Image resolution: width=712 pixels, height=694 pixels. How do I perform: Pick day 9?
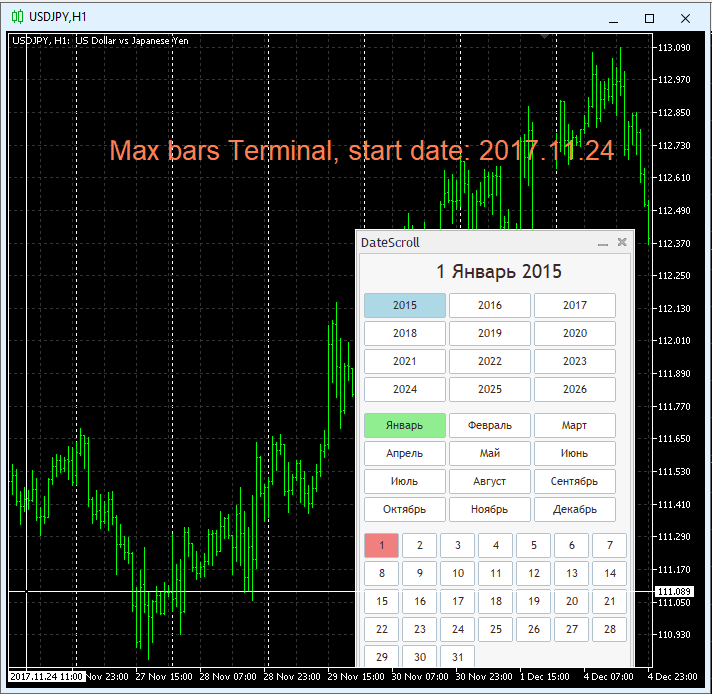(x=420, y=574)
